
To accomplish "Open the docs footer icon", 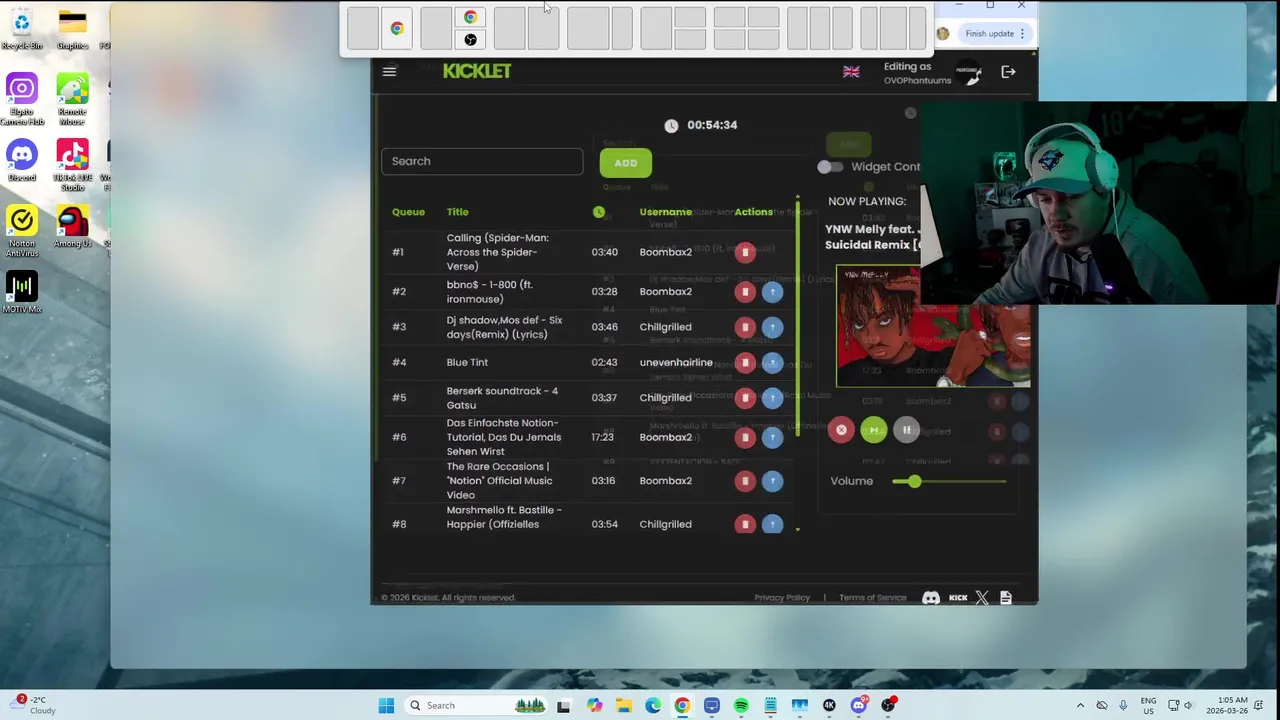I will [x=1006, y=598].
